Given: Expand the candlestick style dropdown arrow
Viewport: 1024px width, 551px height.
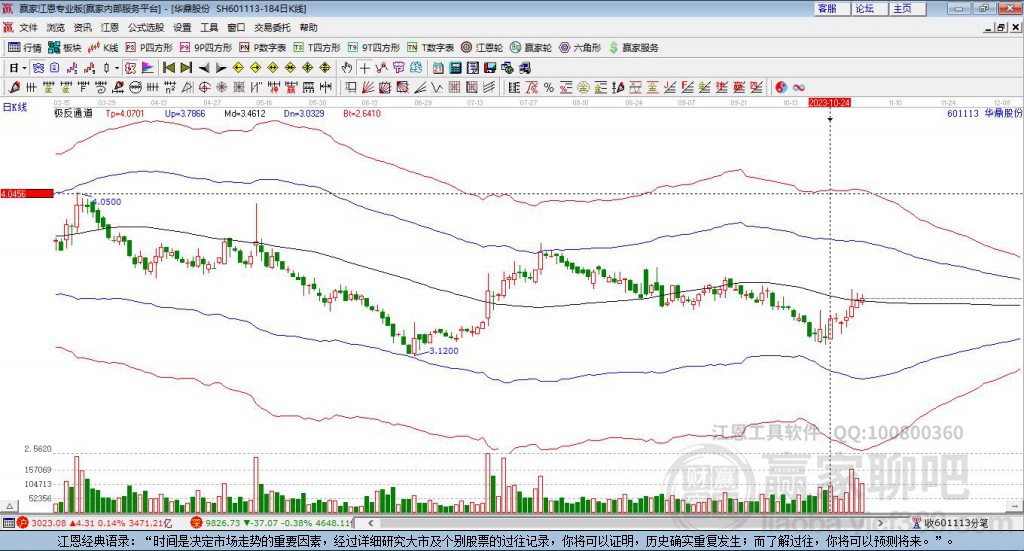Looking at the screenshot, I should pos(117,68).
